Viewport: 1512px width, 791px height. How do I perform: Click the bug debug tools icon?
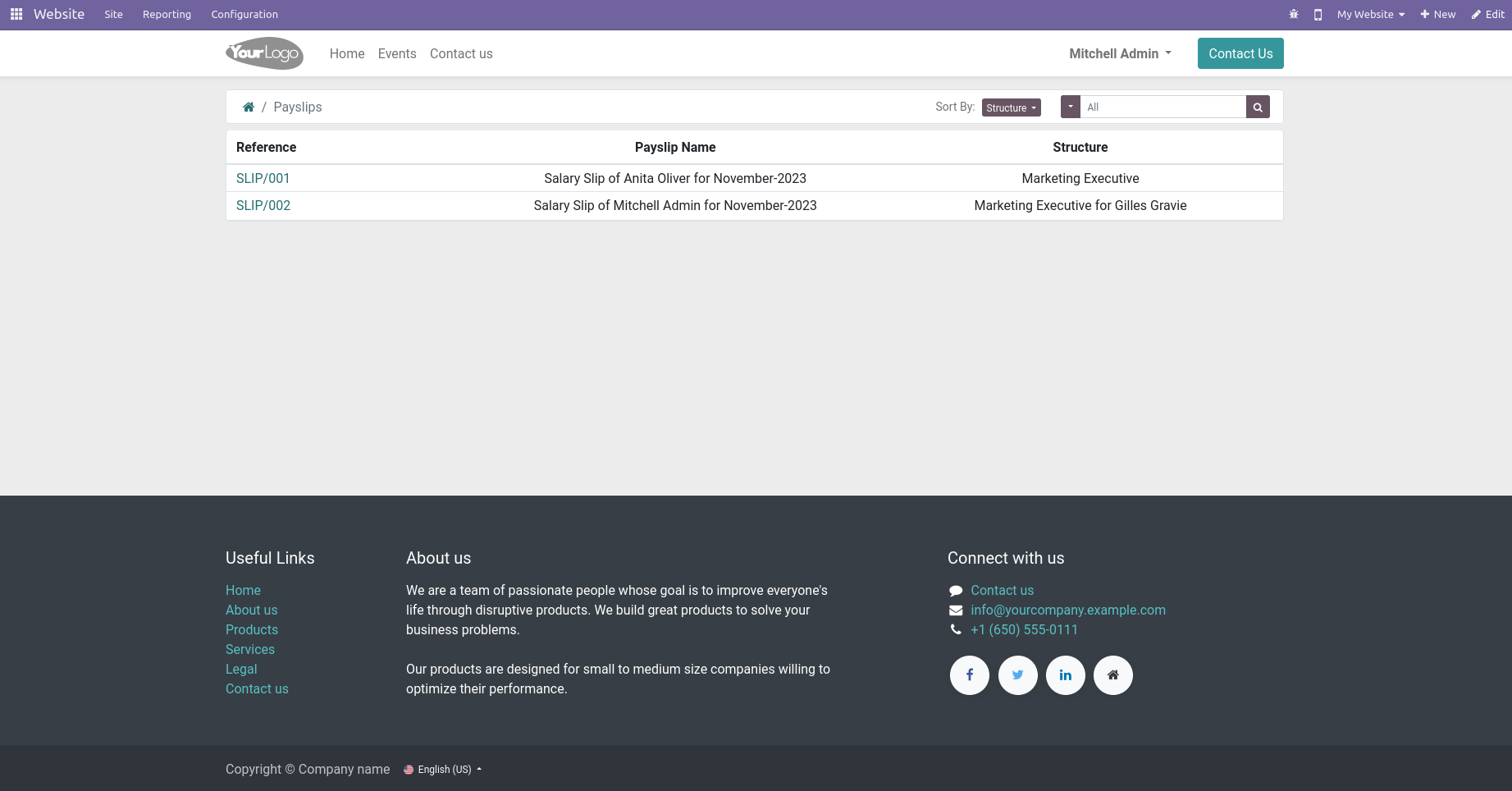1294,14
